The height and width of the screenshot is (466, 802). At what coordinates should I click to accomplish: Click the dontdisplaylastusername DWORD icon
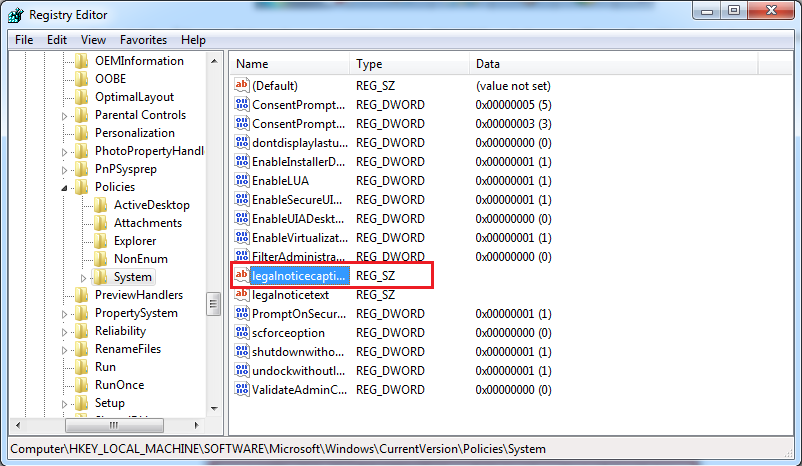click(x=241, y=143)
